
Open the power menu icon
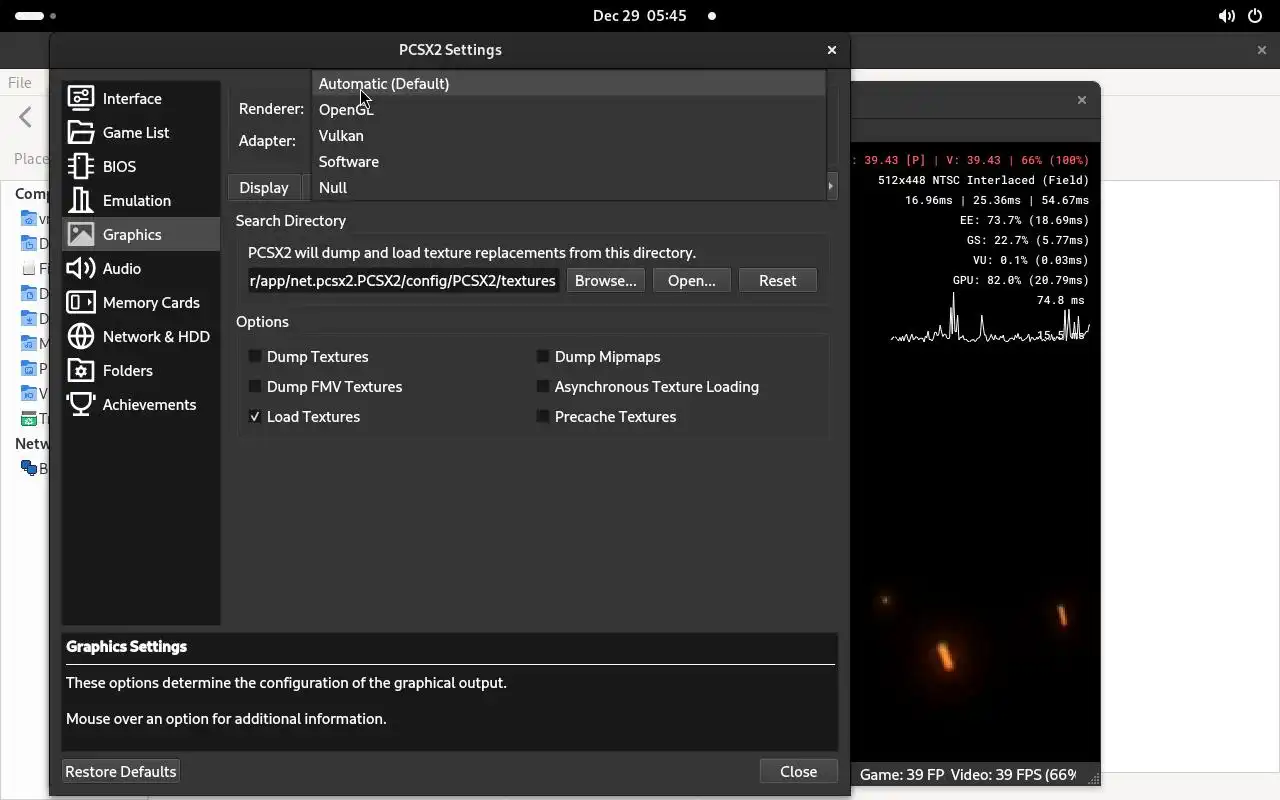click(1256, 16)
